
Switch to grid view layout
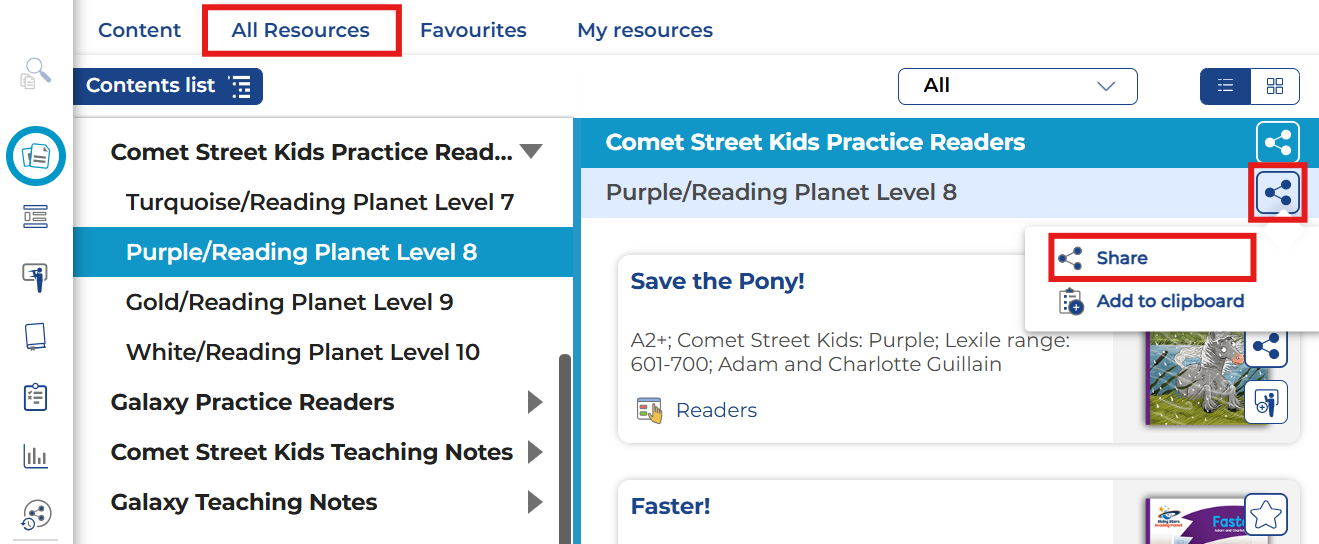coord(1275,86)
